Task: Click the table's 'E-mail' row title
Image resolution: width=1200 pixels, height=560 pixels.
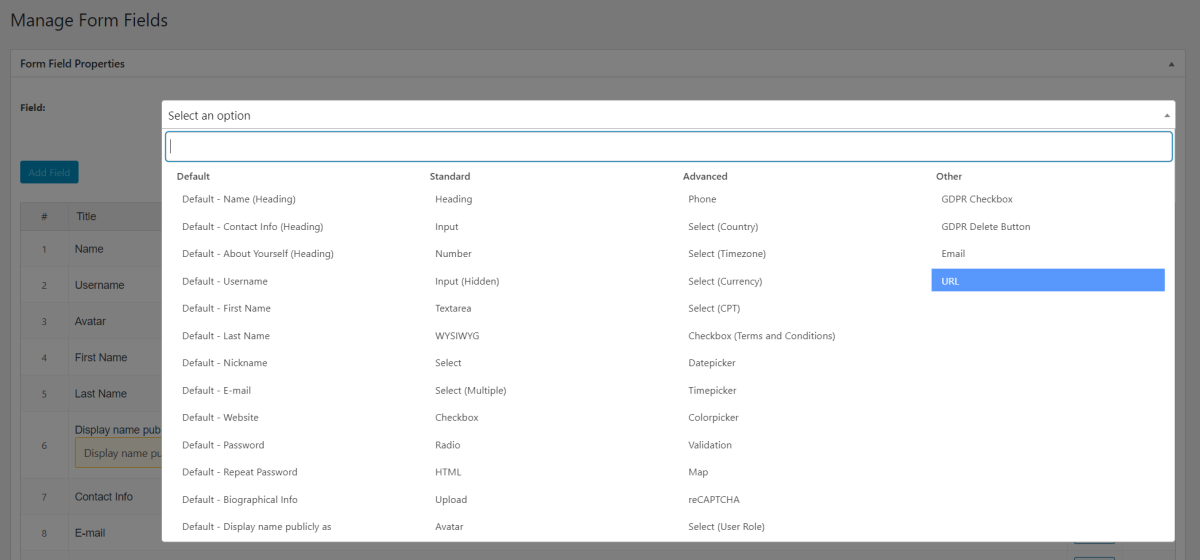Action: coord(89,533)
